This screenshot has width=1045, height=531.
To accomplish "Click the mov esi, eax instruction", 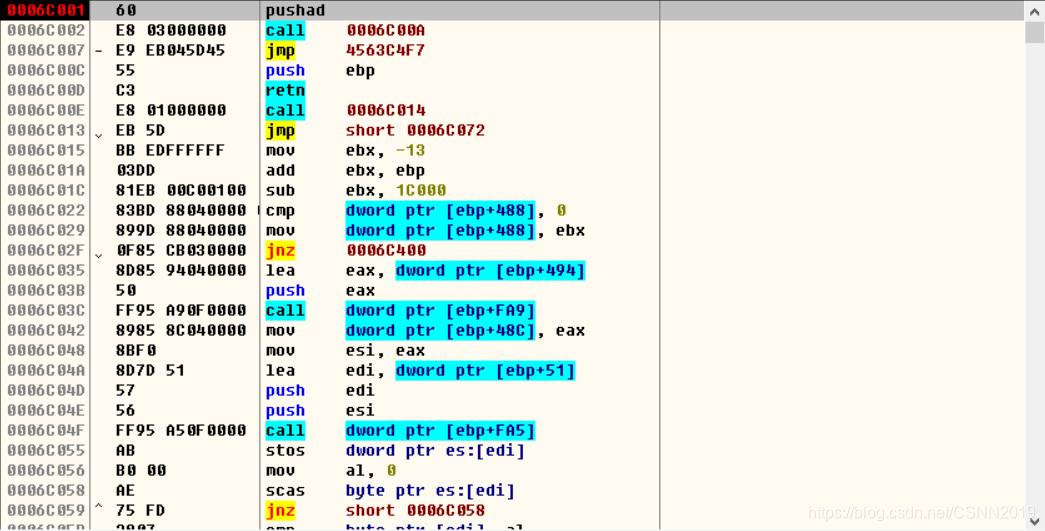I will 345,350.
